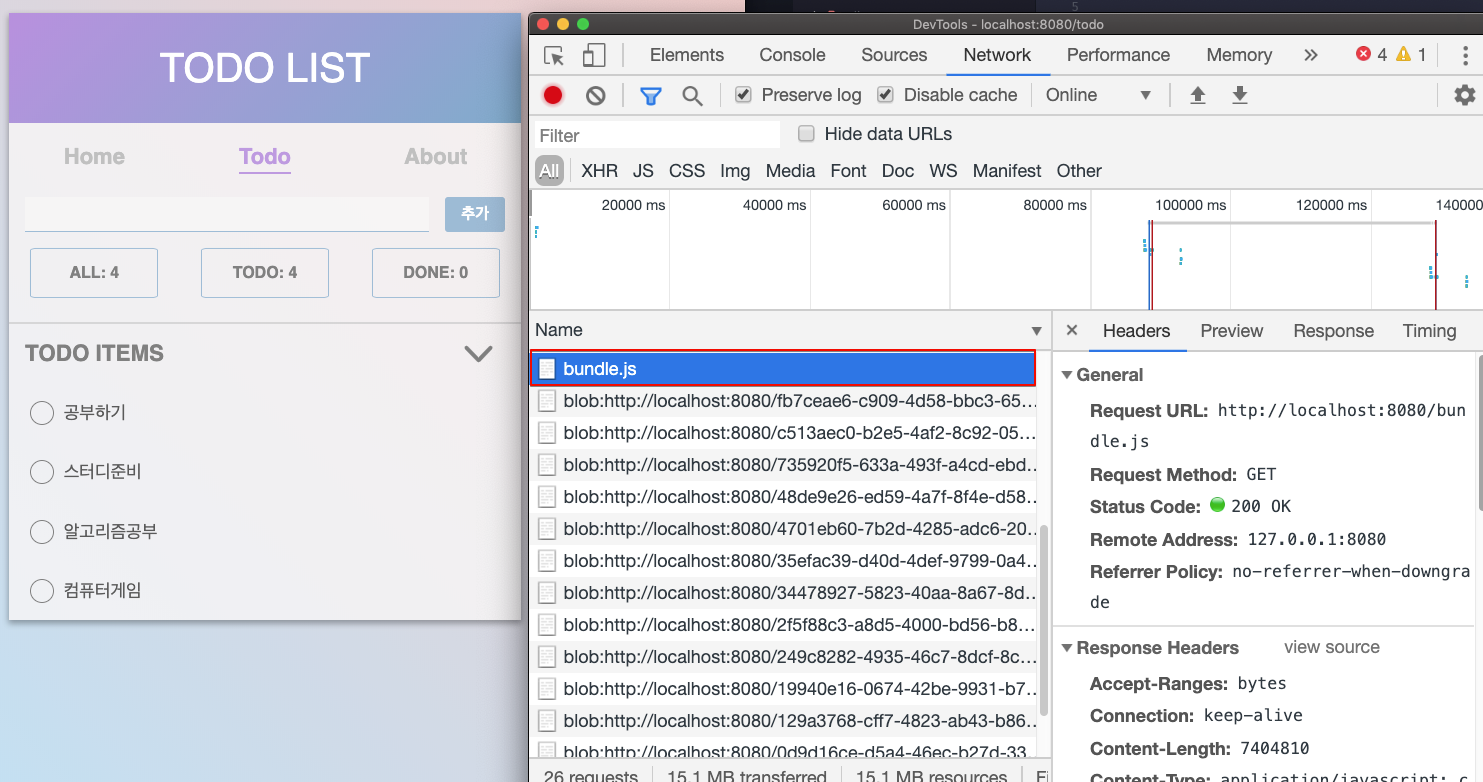Activate the inspect element picker icon
This screenshot has width=1483, height=782.
tap(554, 55)
